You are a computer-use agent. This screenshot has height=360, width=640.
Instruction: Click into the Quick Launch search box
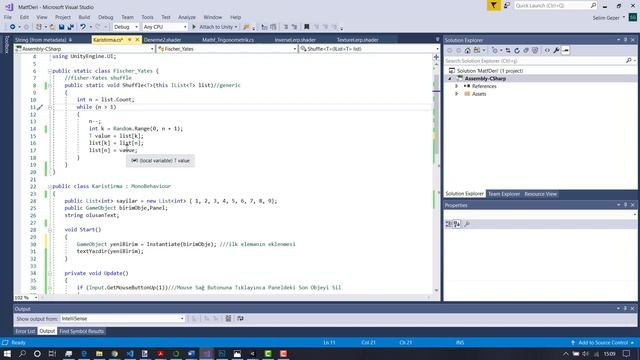click(556, 5)
